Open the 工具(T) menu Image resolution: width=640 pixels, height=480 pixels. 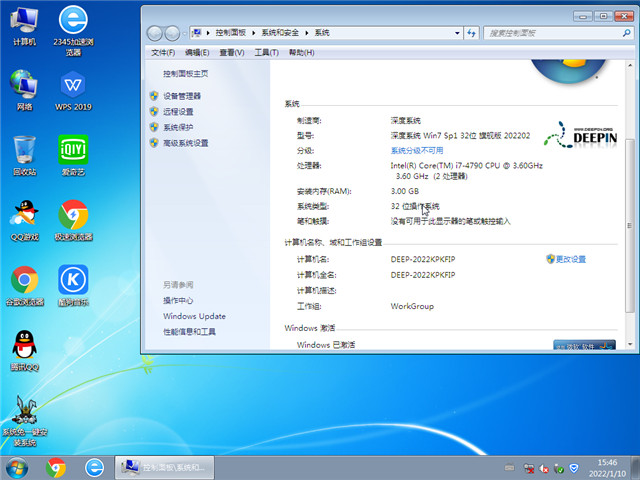[266, 52]
